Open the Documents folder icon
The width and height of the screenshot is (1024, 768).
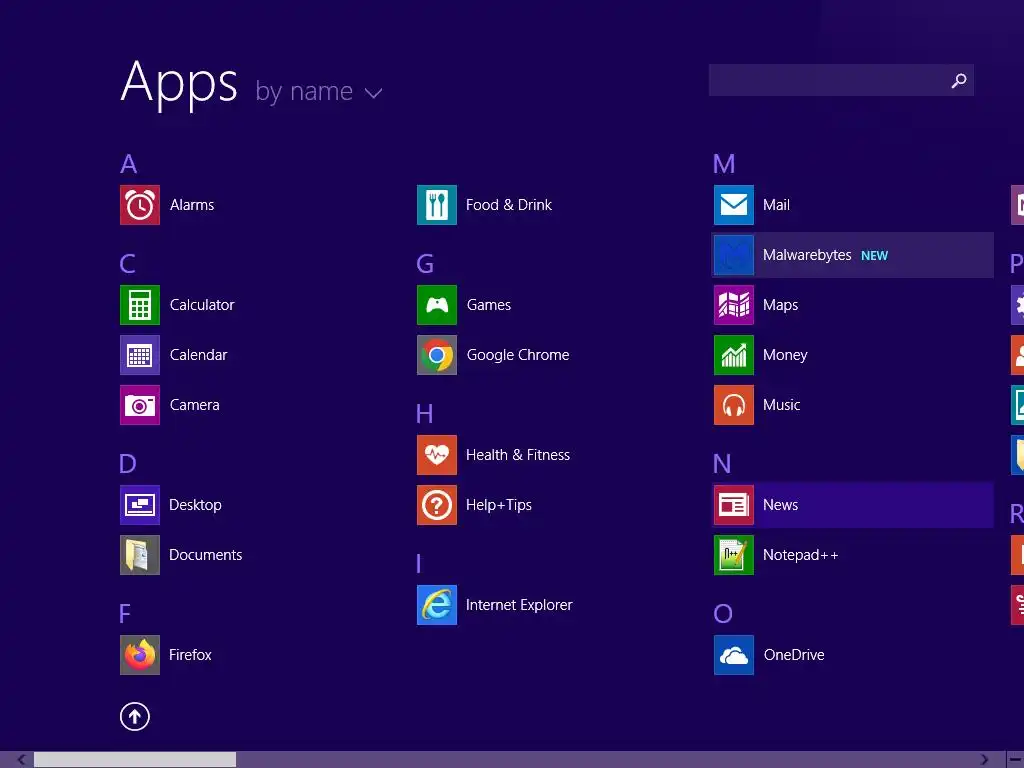tap(140, 555)
